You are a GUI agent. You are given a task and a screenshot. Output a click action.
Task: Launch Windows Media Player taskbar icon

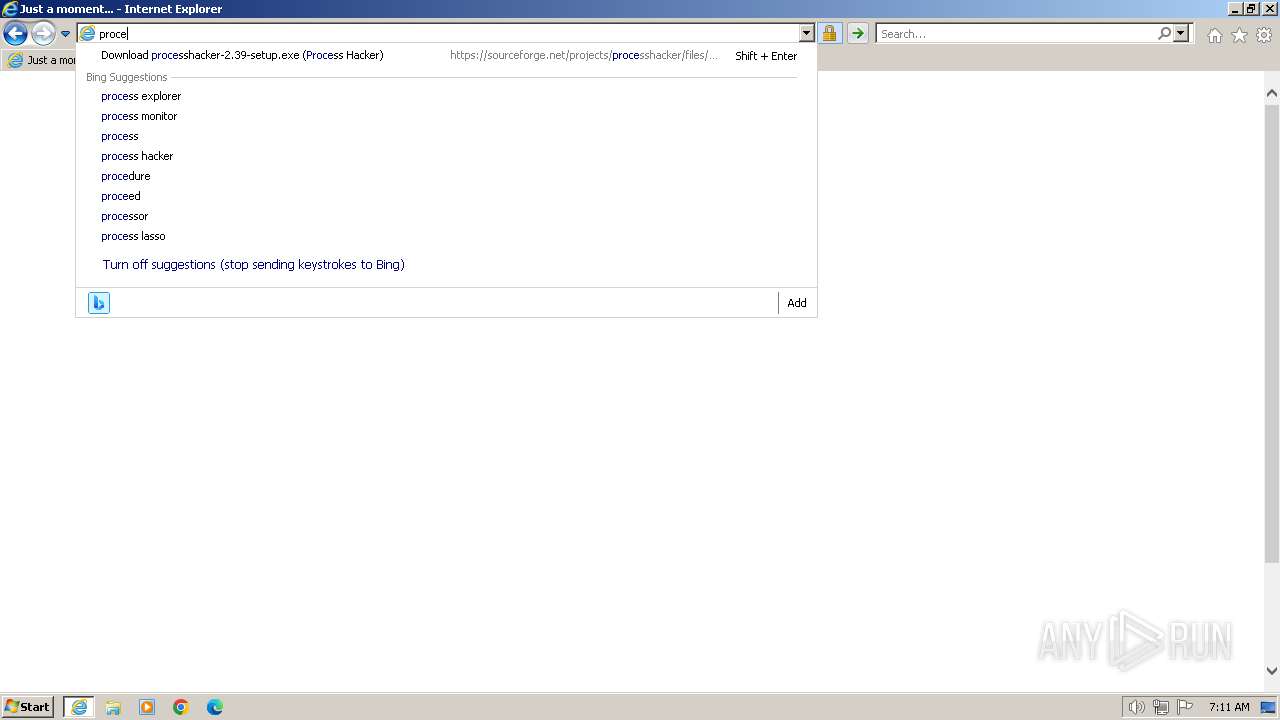tap(147, 707)
